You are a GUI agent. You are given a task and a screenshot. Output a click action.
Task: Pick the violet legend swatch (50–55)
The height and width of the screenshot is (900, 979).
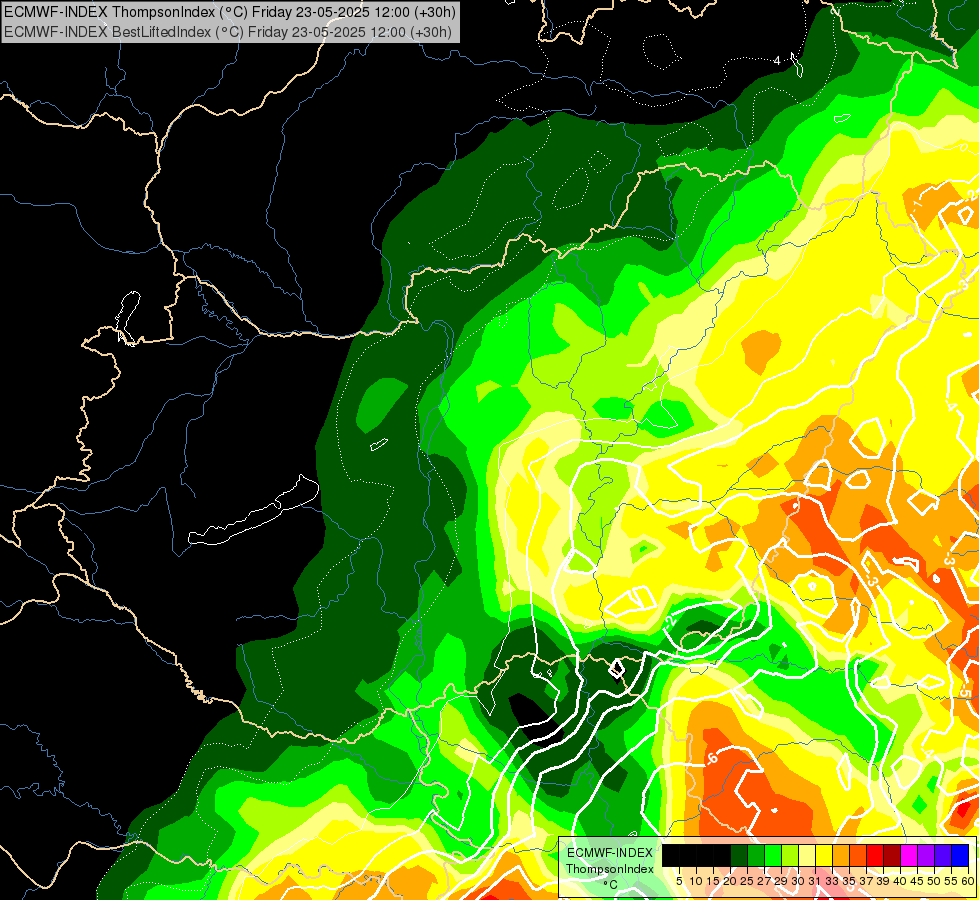pyautogui.click(x=943, y=855)
